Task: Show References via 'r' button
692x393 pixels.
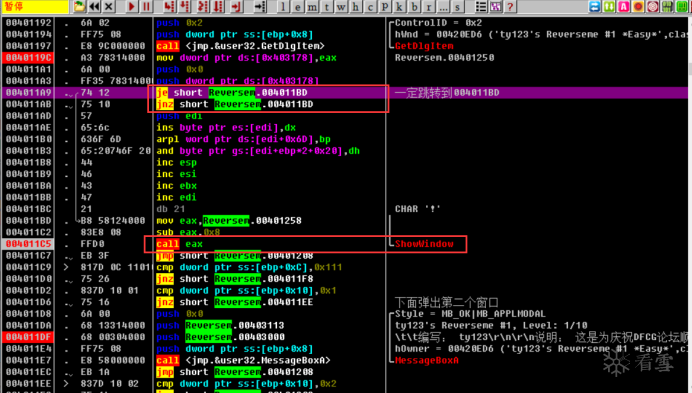Action: [429, 7]
